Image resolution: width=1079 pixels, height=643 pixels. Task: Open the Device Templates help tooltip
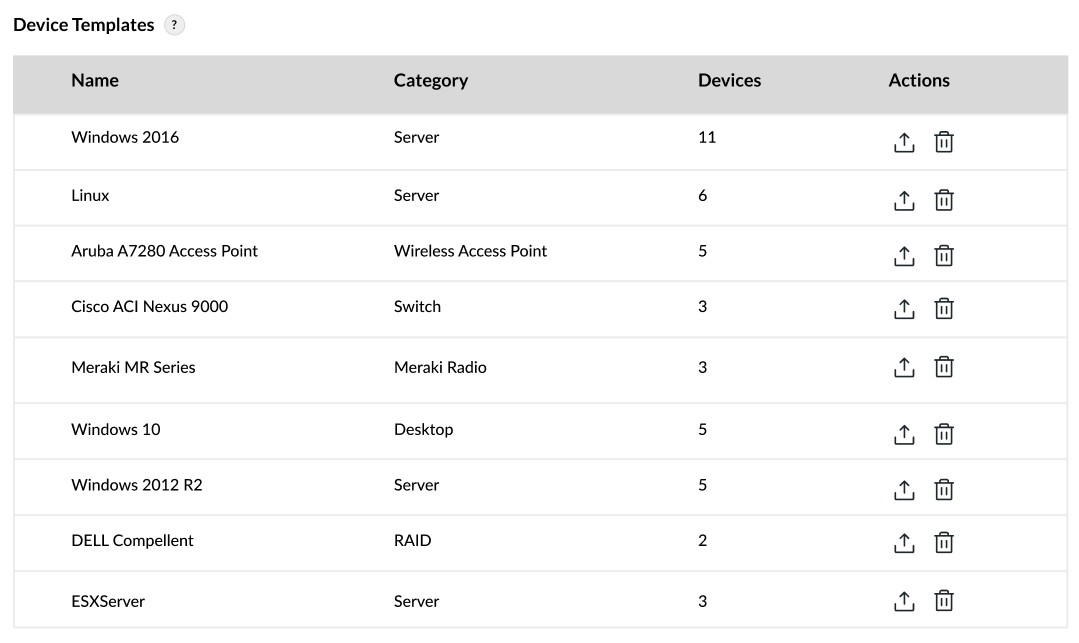point(174,24)
